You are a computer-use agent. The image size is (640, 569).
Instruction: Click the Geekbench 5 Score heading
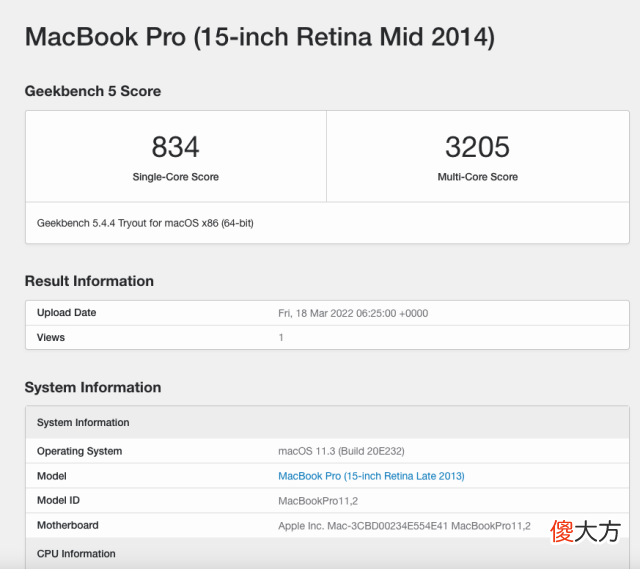(x=93, y=91)
